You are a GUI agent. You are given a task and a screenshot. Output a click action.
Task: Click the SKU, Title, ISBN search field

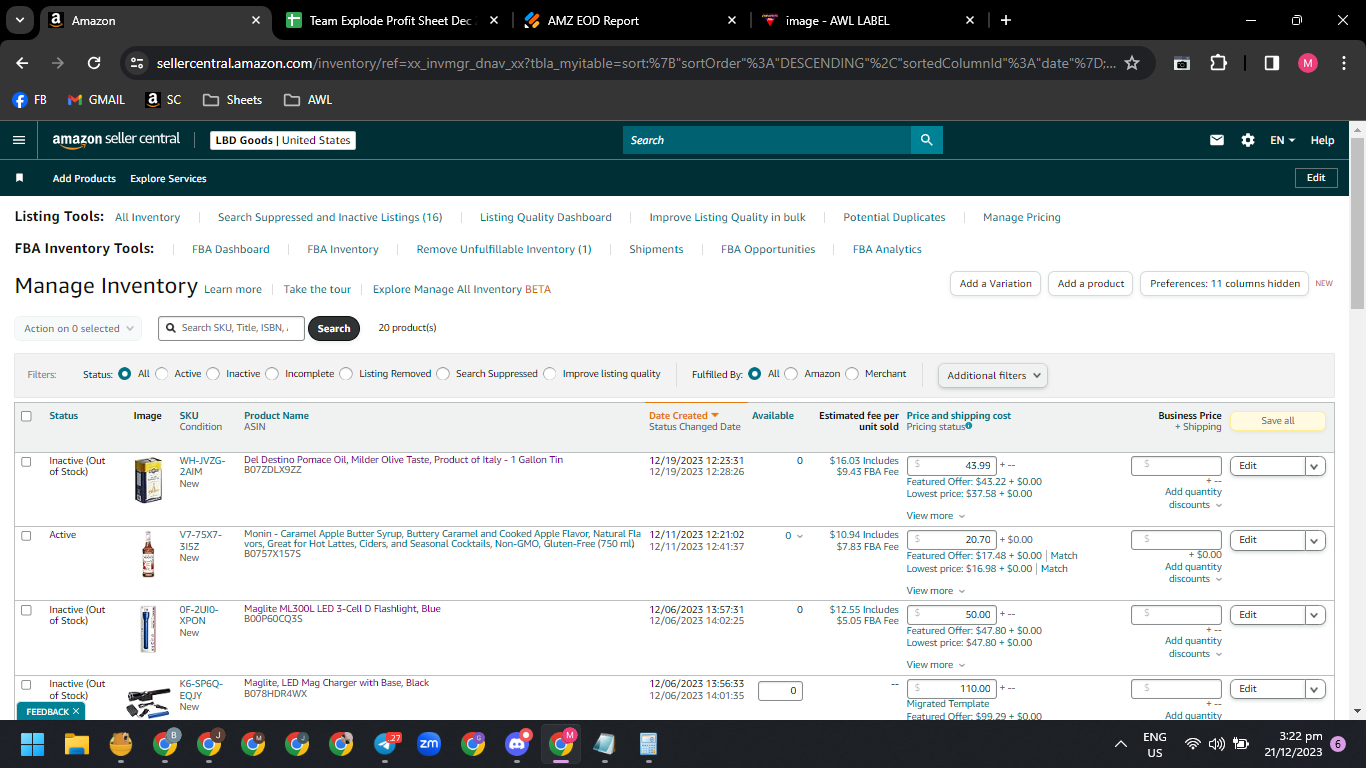point(231,328)
